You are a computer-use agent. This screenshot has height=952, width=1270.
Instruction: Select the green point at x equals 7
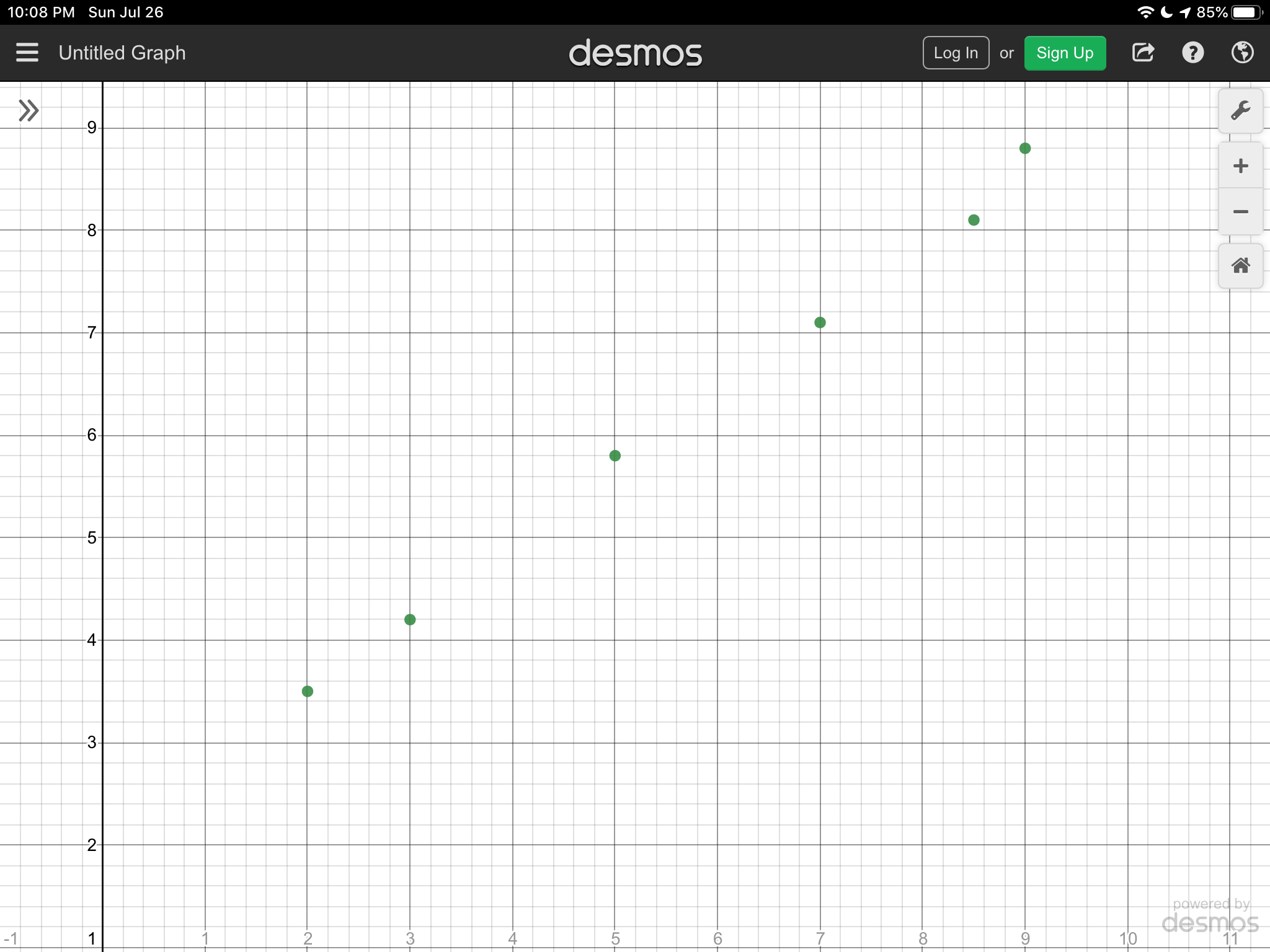[820, 322]
